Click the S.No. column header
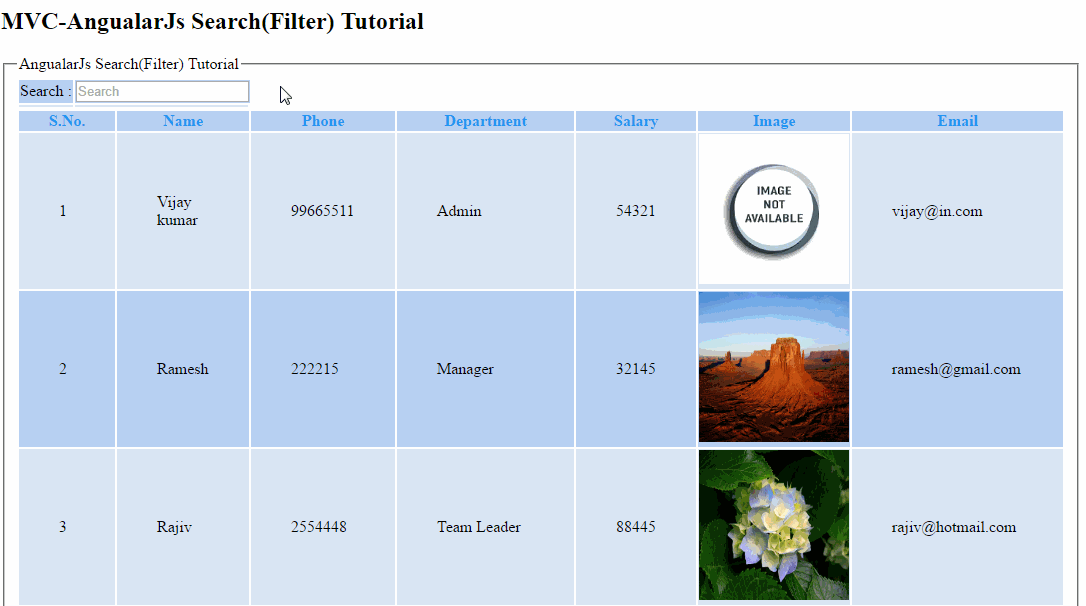The width and height of the screenshot is (1086, 606). pos(66,120)
